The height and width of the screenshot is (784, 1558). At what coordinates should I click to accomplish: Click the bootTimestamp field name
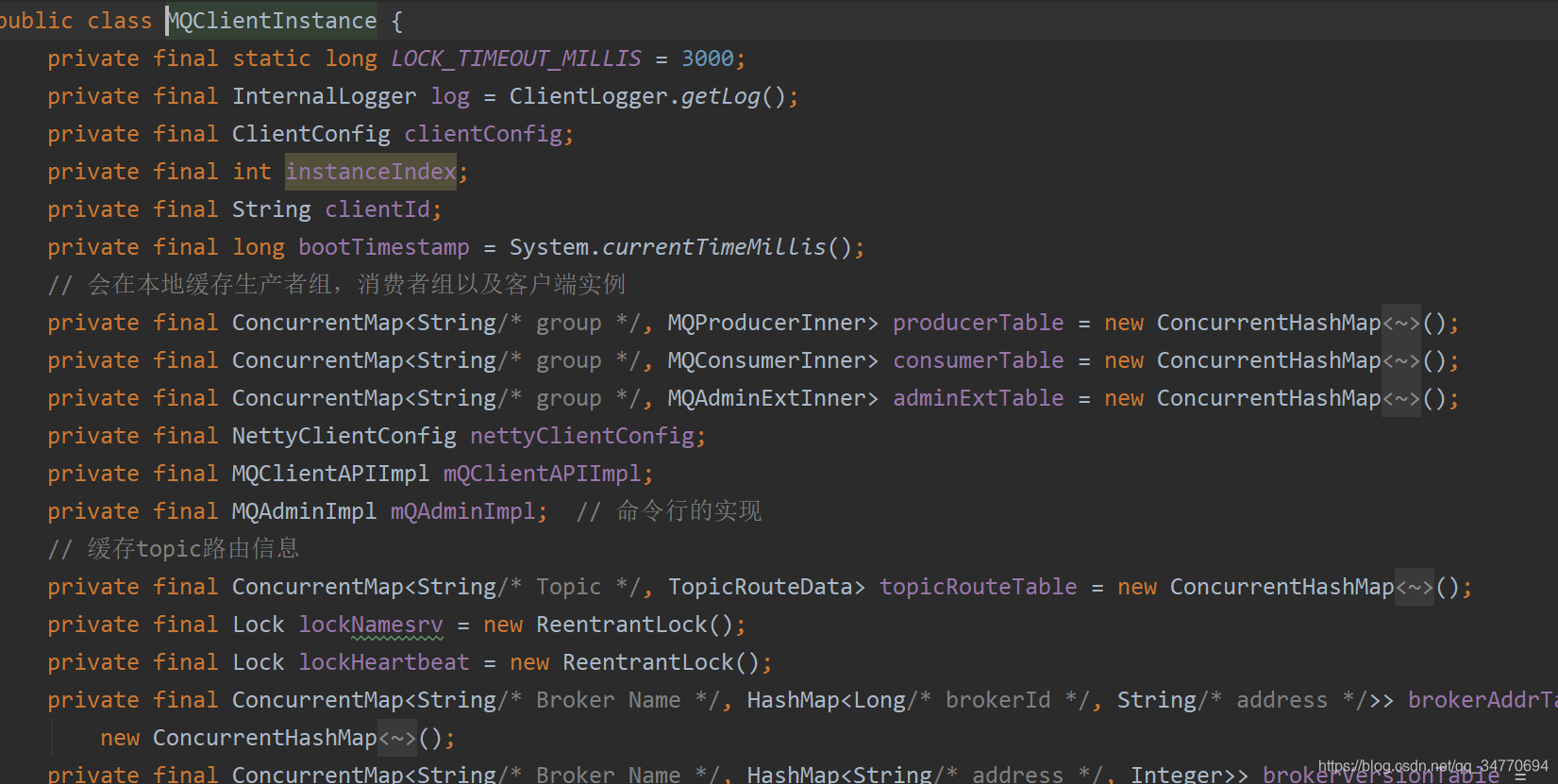[384, 247]
